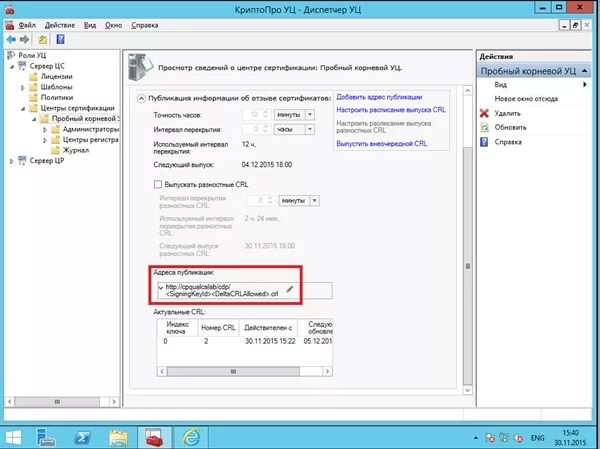The height and width of the screenshot is (449, 600).
Task: Click Действителен с column header
Action: pyautogui.click(x=268, y=328)
